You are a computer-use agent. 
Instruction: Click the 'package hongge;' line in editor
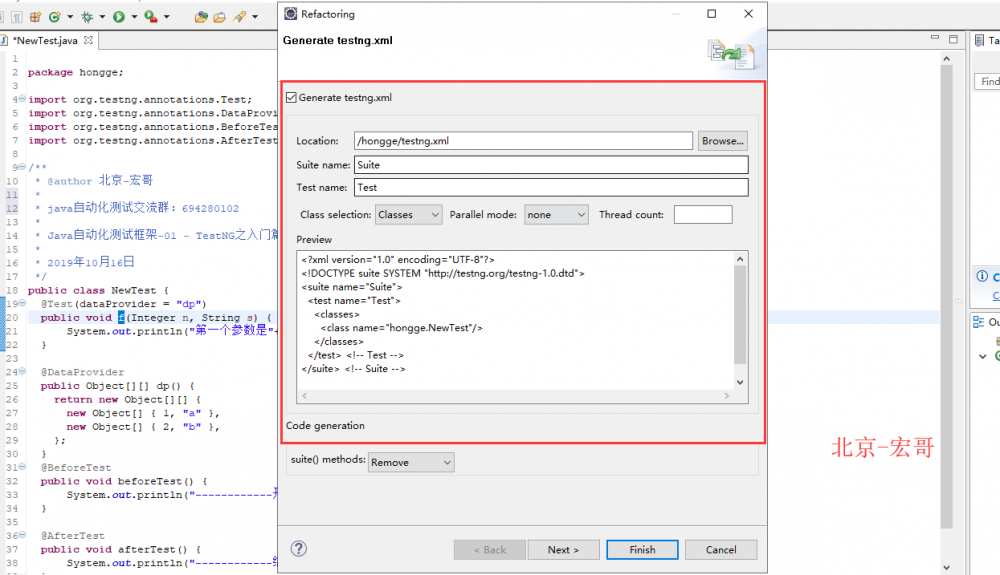(75, 73)
